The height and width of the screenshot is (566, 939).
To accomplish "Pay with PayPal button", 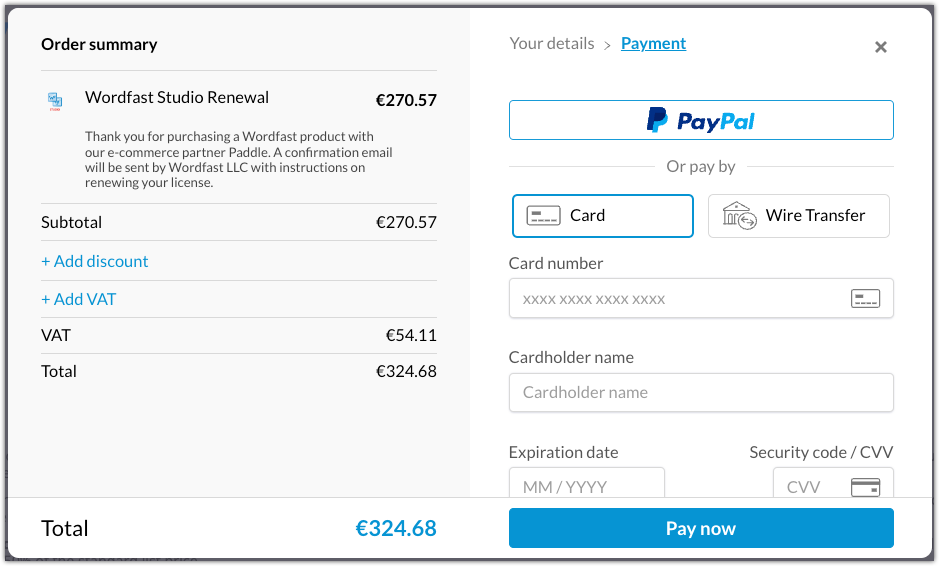I will click(x=701, y=120).
